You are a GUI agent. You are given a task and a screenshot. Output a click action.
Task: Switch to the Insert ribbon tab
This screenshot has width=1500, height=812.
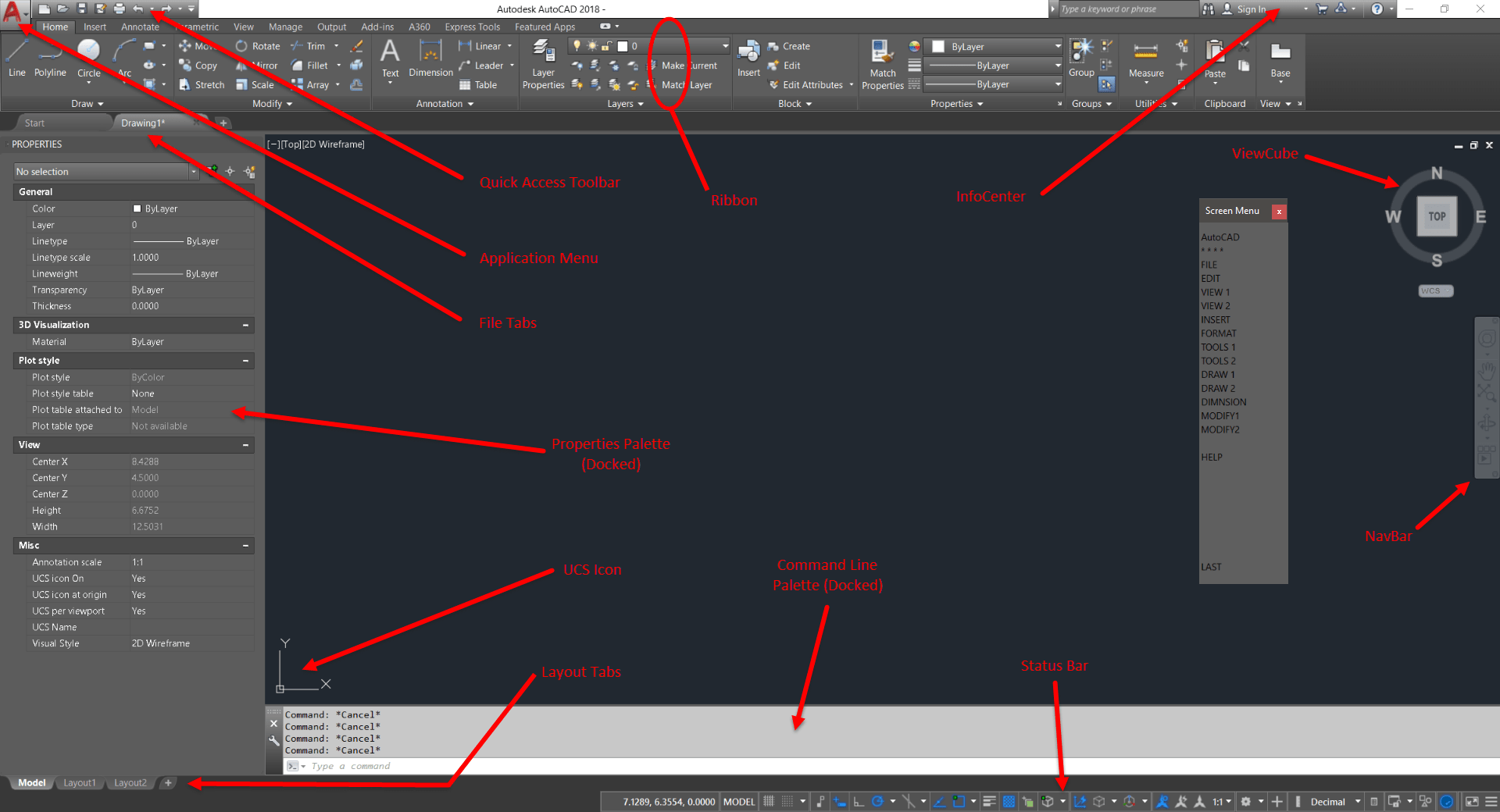click(x=95, y=27)
